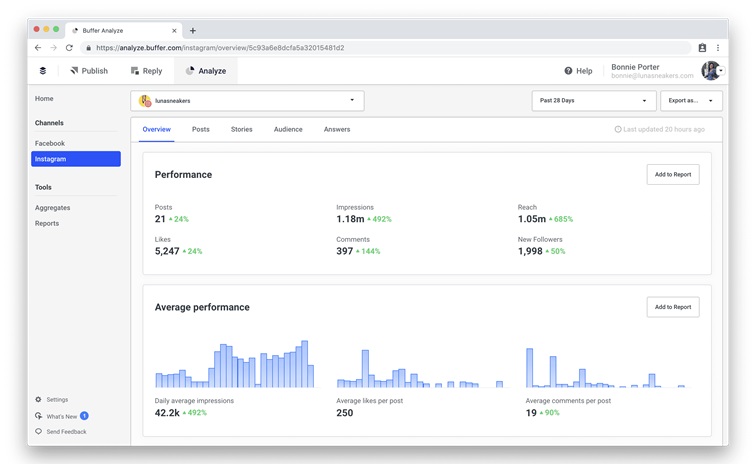The width and height of the screenshot is (756, 464).
Task: Expand the lunasneakers channel dropdown
Action: [247, 101]
